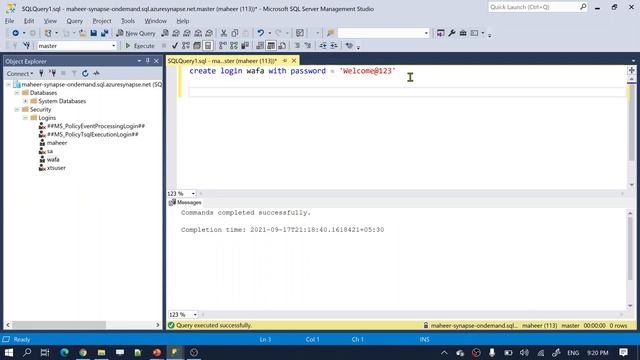Switch output to Results to Grid
Viewport: 640px width, 360px height.
[271, 46]
